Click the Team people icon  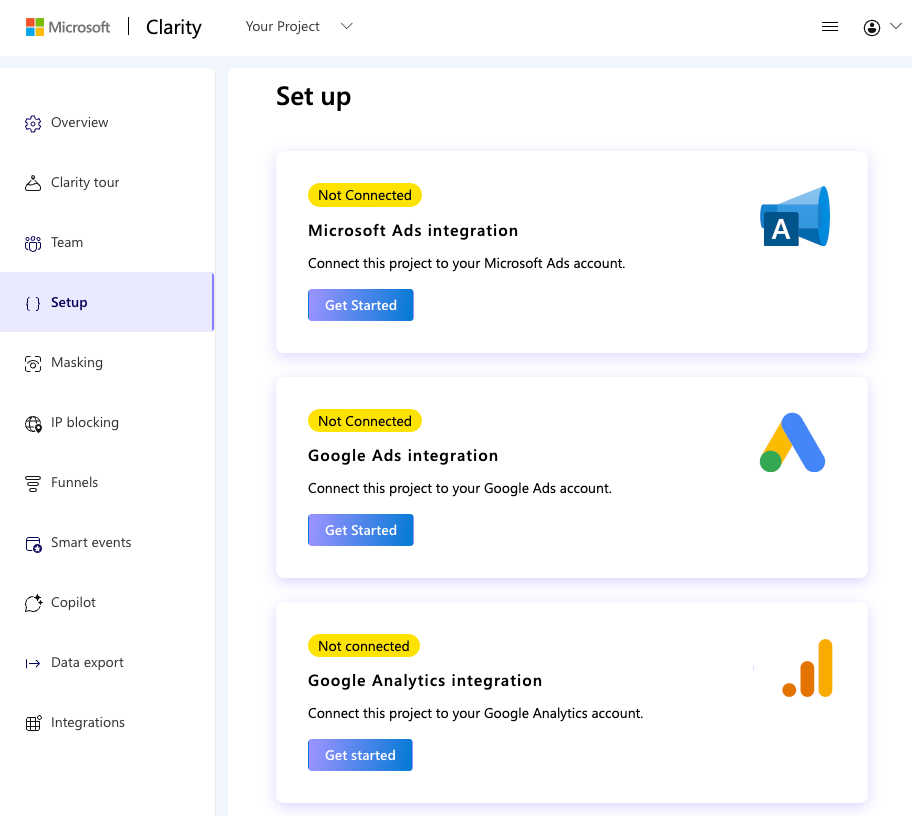tap(33, 243)
